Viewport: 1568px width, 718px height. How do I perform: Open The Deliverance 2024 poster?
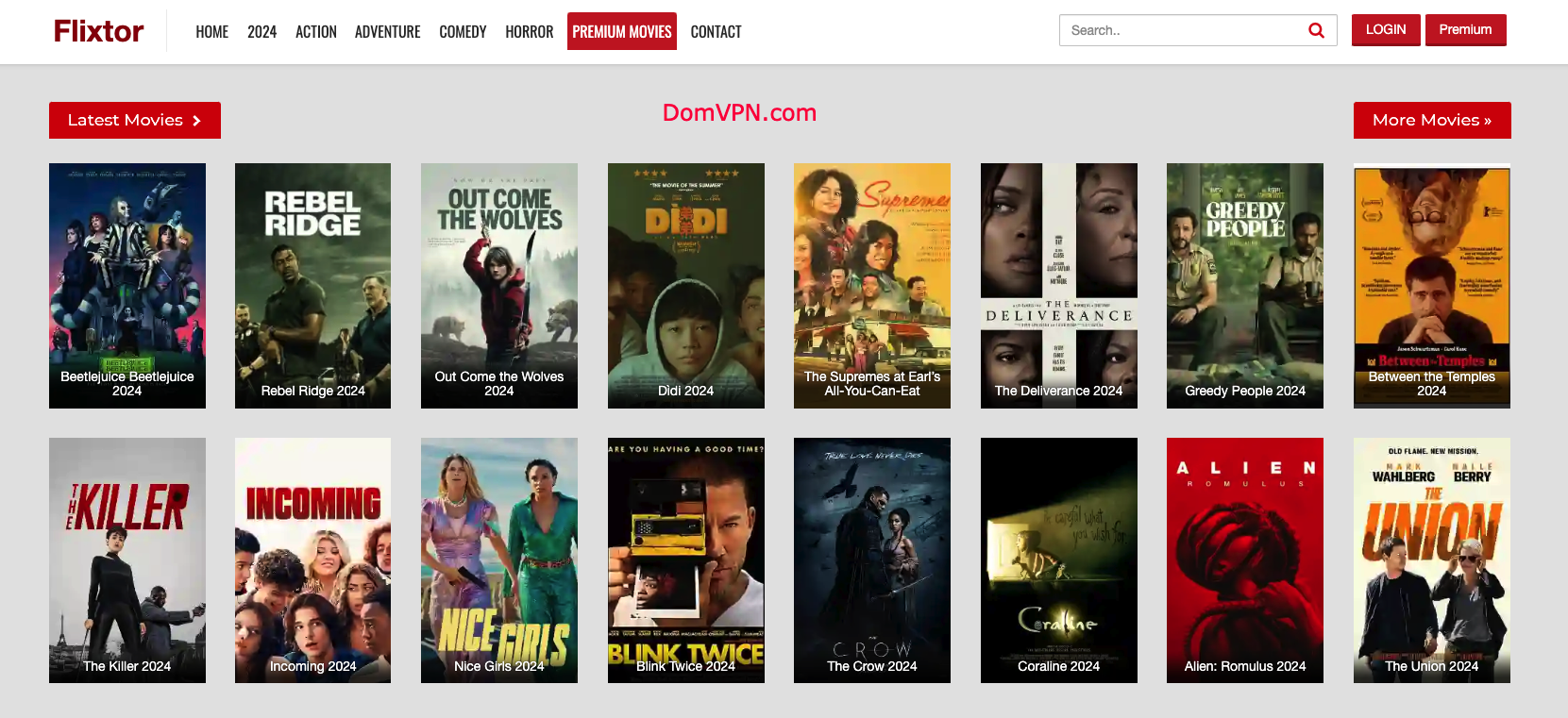(x=1059, y=286)
